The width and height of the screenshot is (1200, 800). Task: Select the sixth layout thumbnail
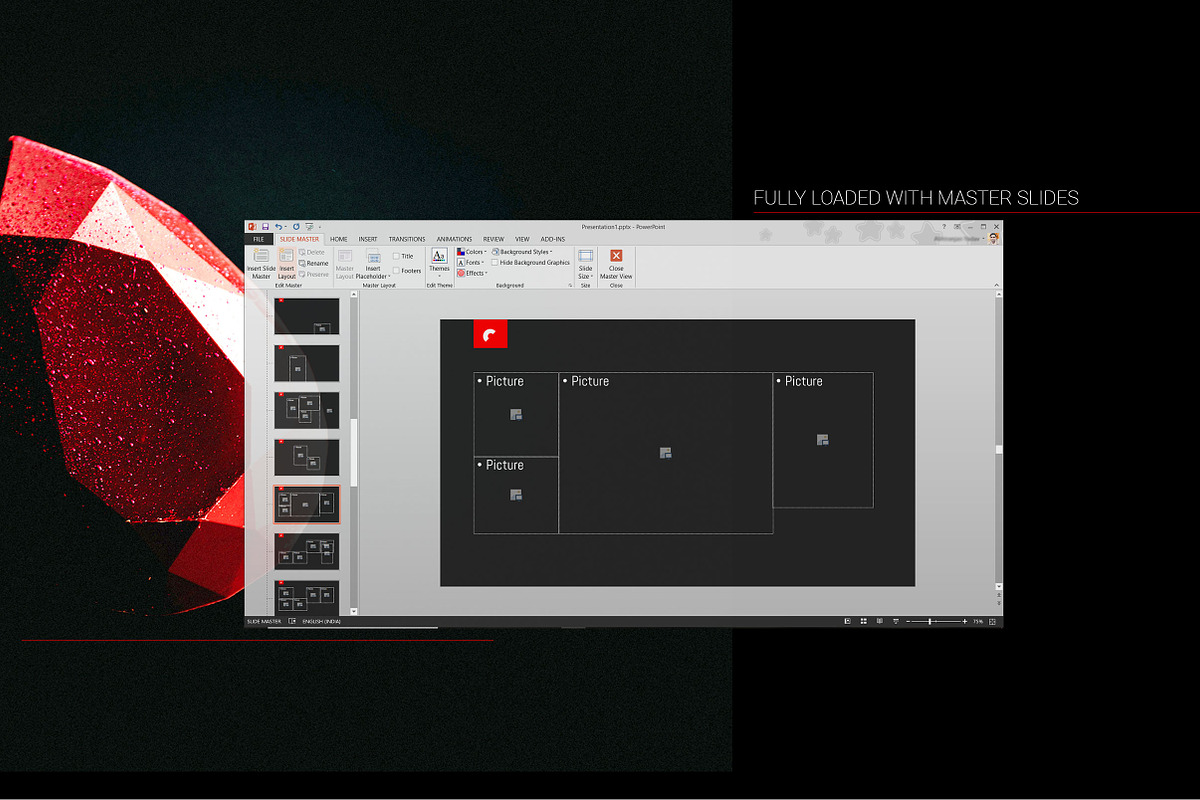tap(306, 551)
